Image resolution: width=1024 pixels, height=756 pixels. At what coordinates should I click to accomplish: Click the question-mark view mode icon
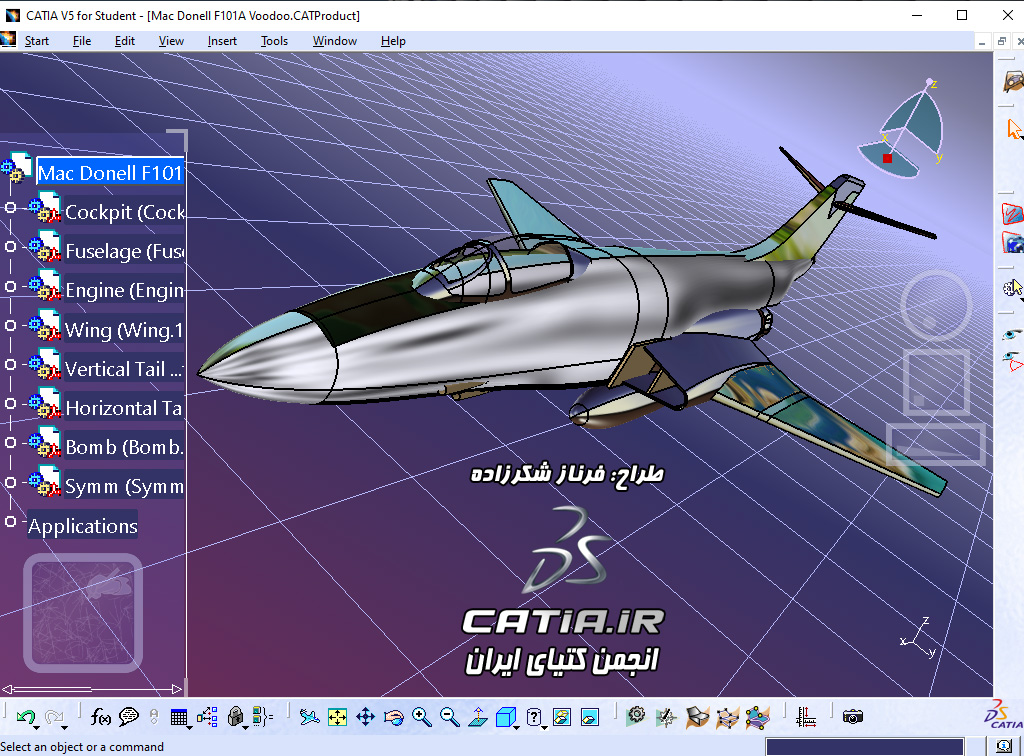[534, 717]
